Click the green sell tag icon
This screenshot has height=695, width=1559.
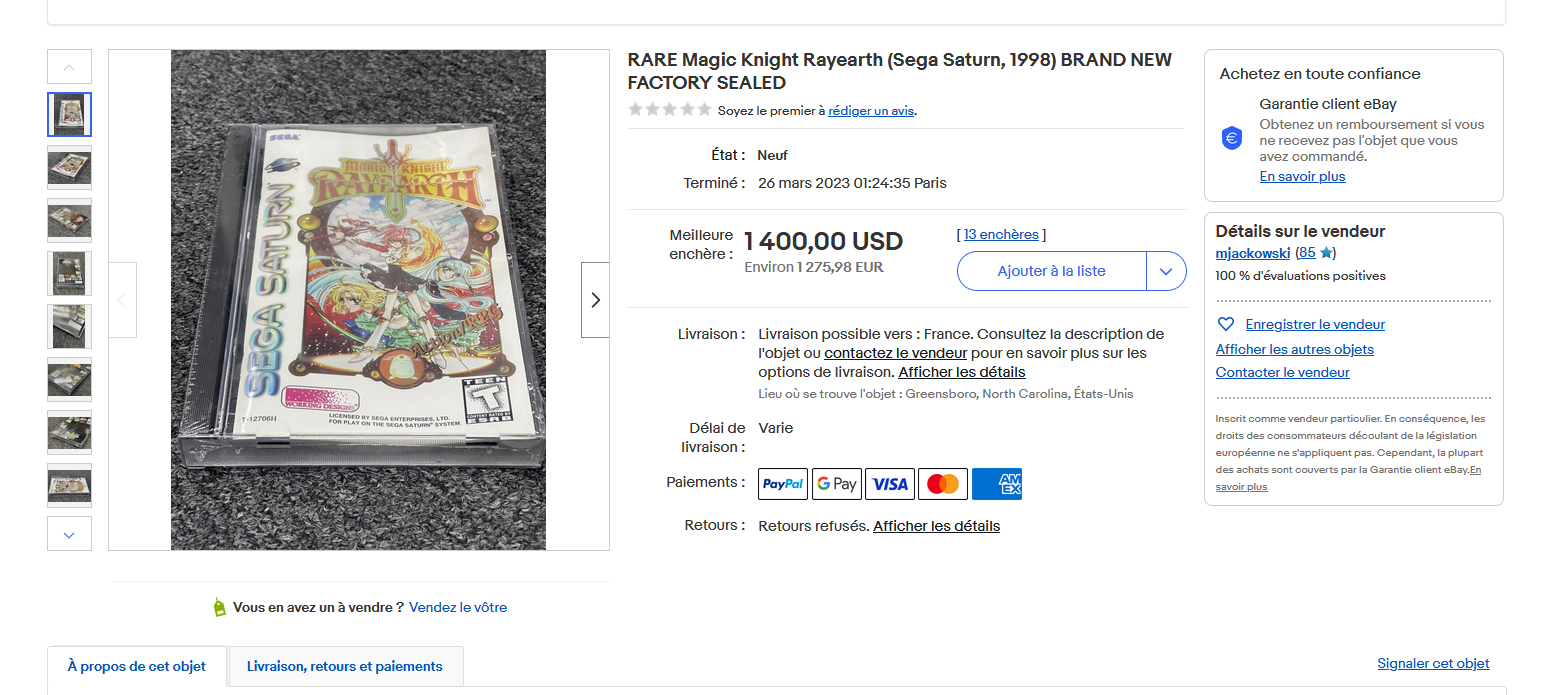[x=220, y=607]
